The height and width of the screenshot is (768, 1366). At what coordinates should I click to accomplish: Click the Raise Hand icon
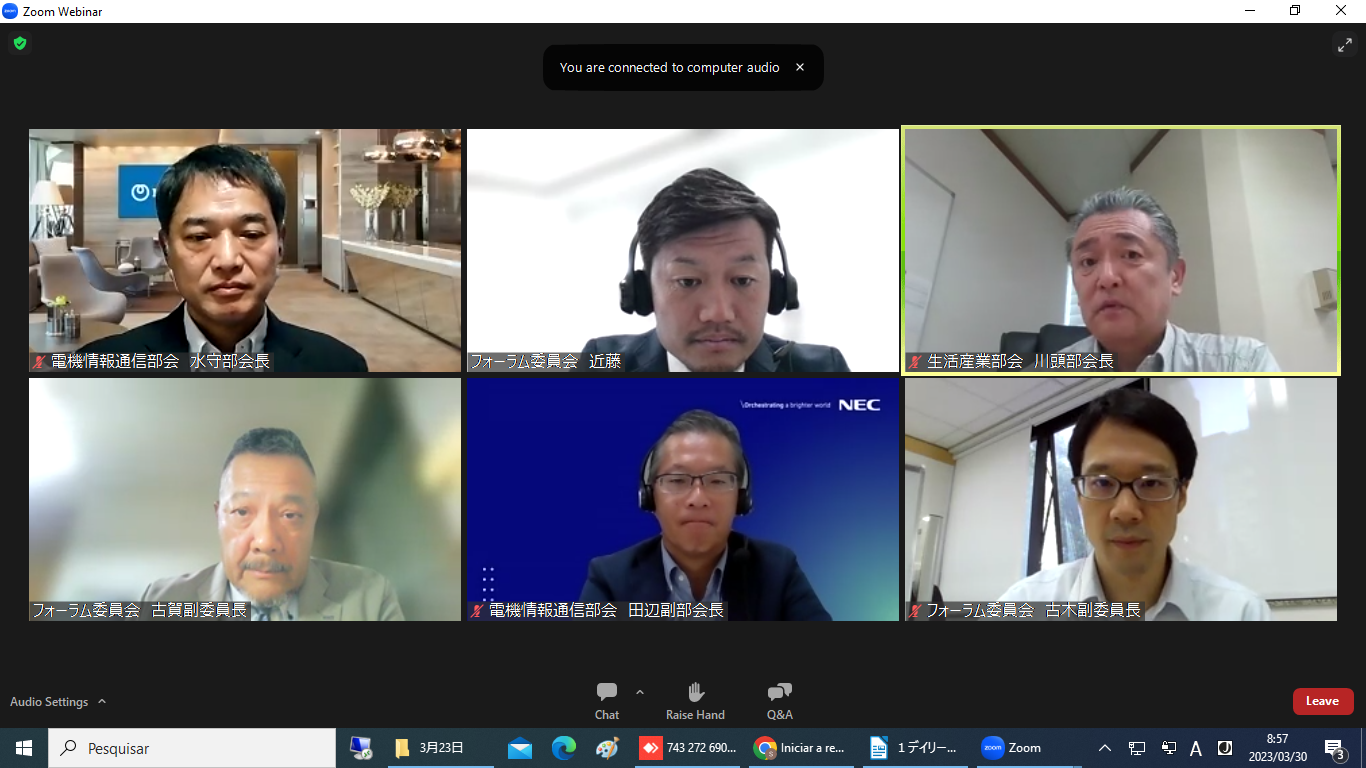(x=695, y=700)
